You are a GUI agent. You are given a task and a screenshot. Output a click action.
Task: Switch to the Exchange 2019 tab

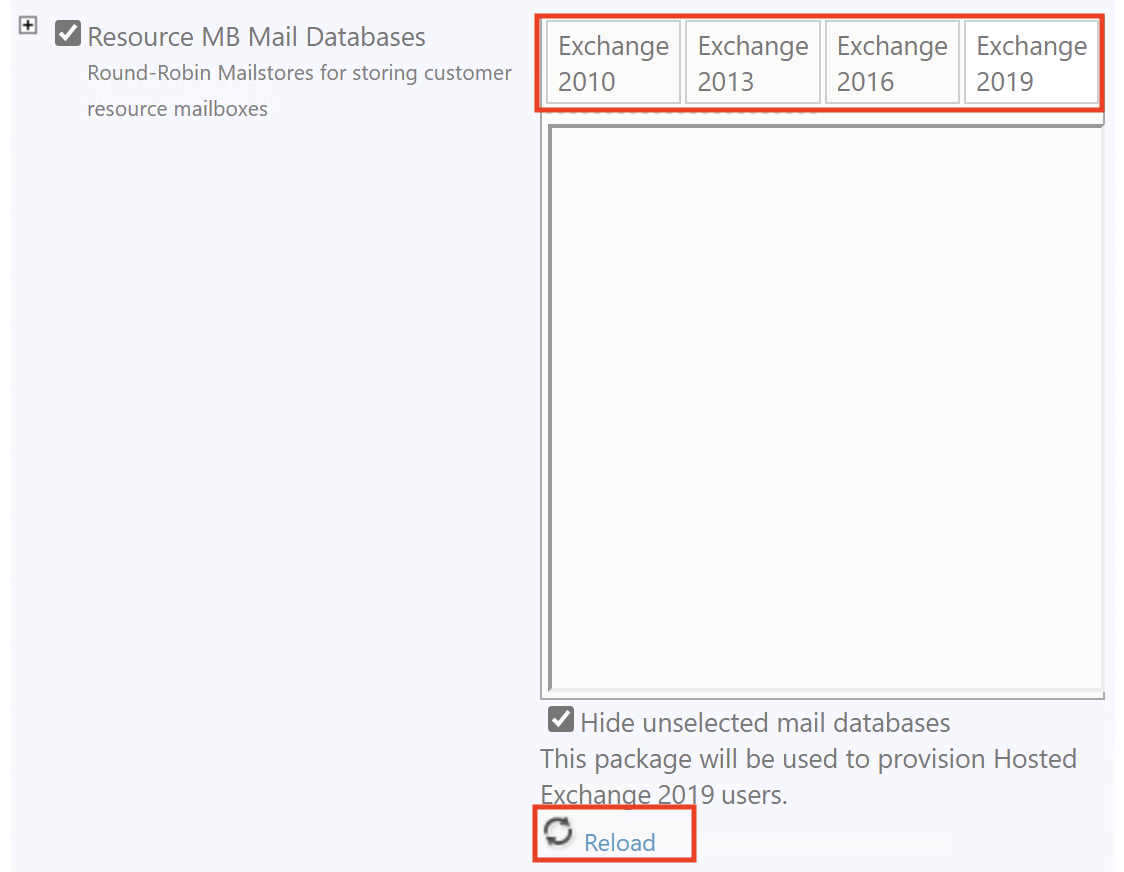(1032, 61)
